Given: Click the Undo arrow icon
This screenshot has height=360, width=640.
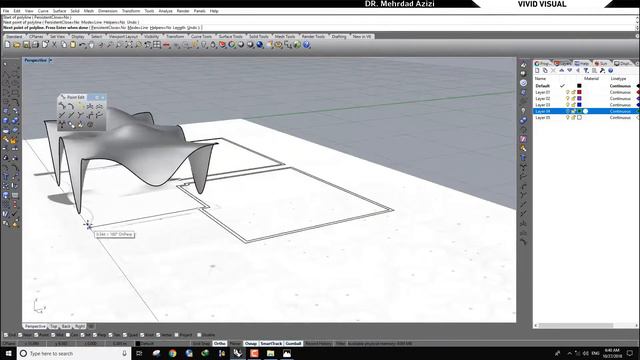Looking at the screenshot, I should pos(82,44).
